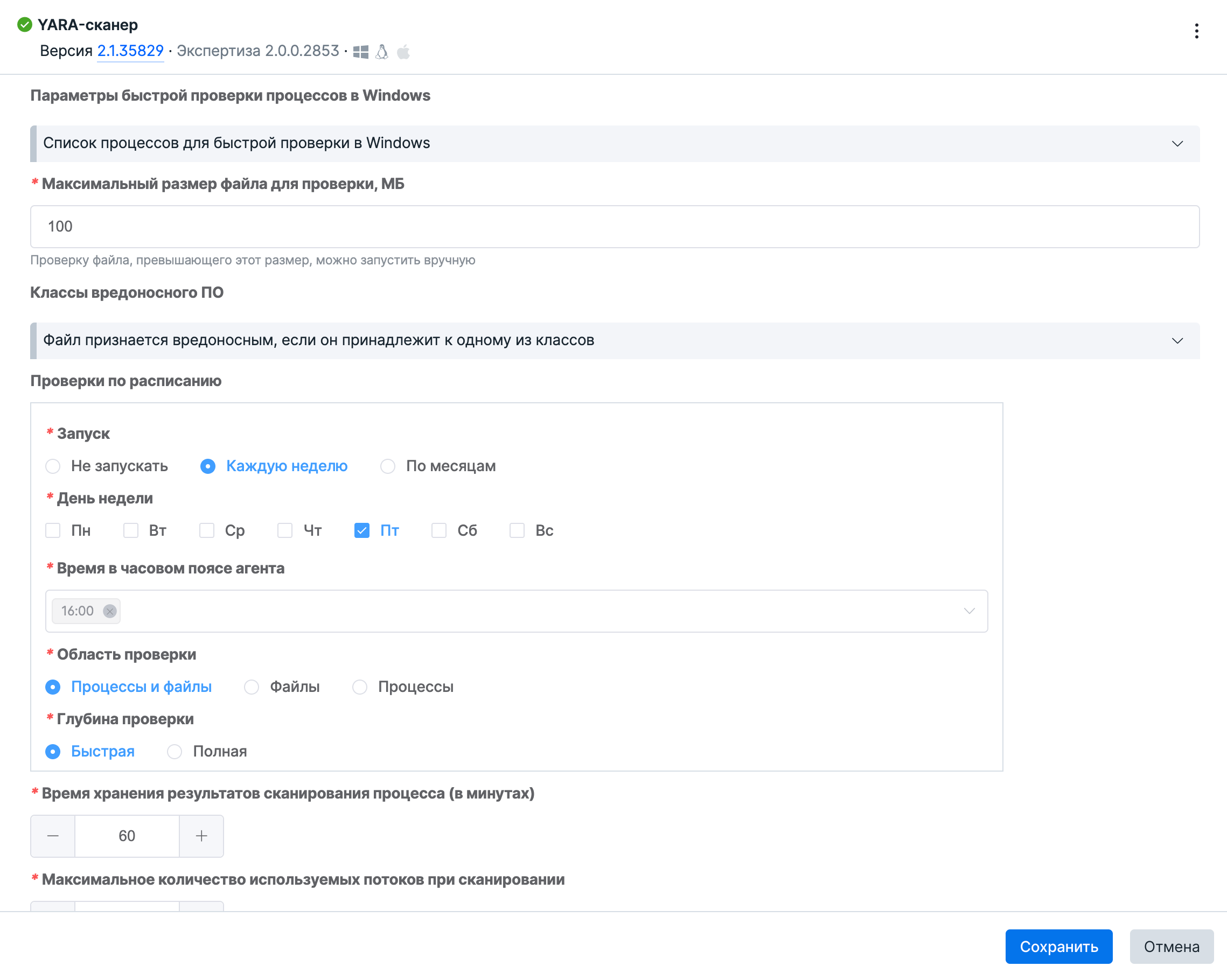Screen dimensions: 1227x980
Task: Open the agent time zone dropdown
Action: (516, 611)
